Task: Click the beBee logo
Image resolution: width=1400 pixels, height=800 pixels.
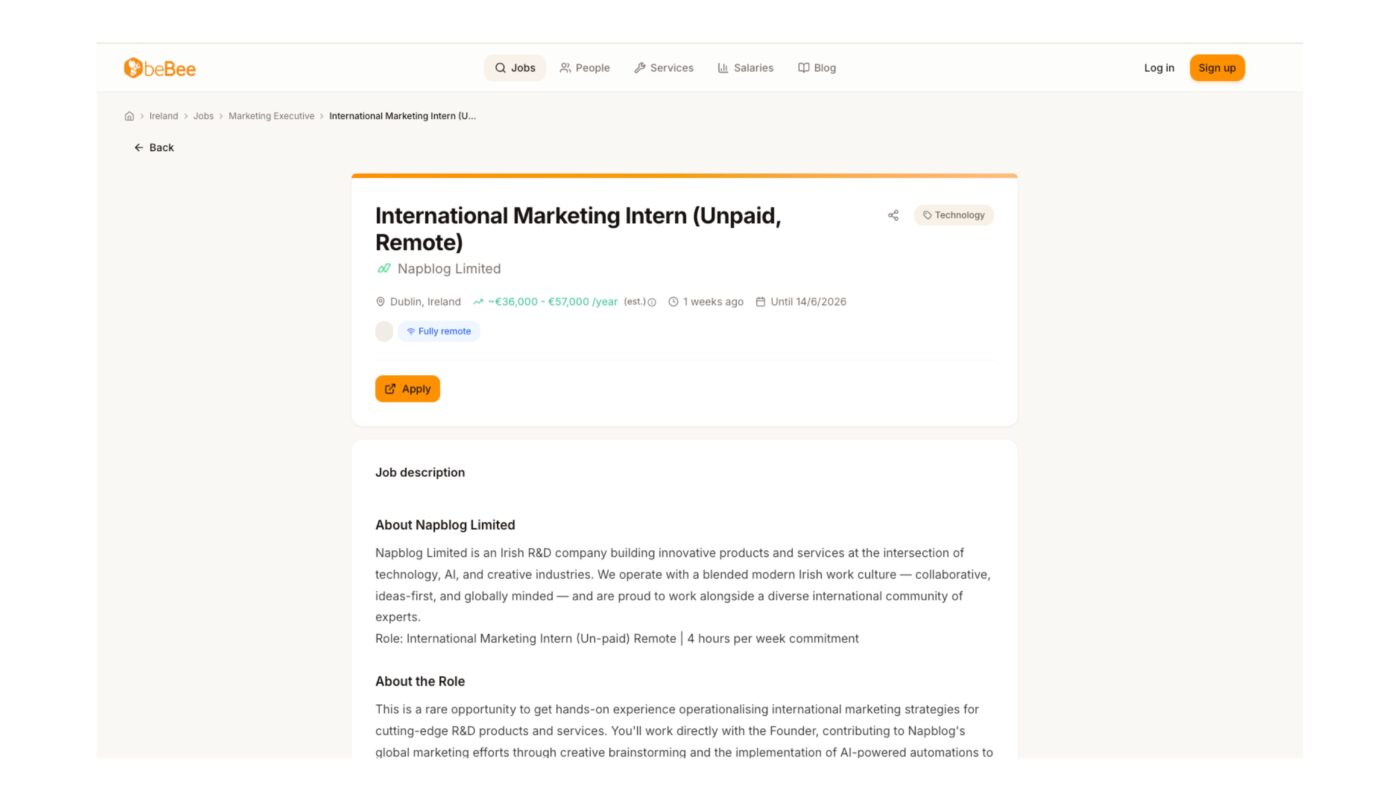Action: [160, 68]
